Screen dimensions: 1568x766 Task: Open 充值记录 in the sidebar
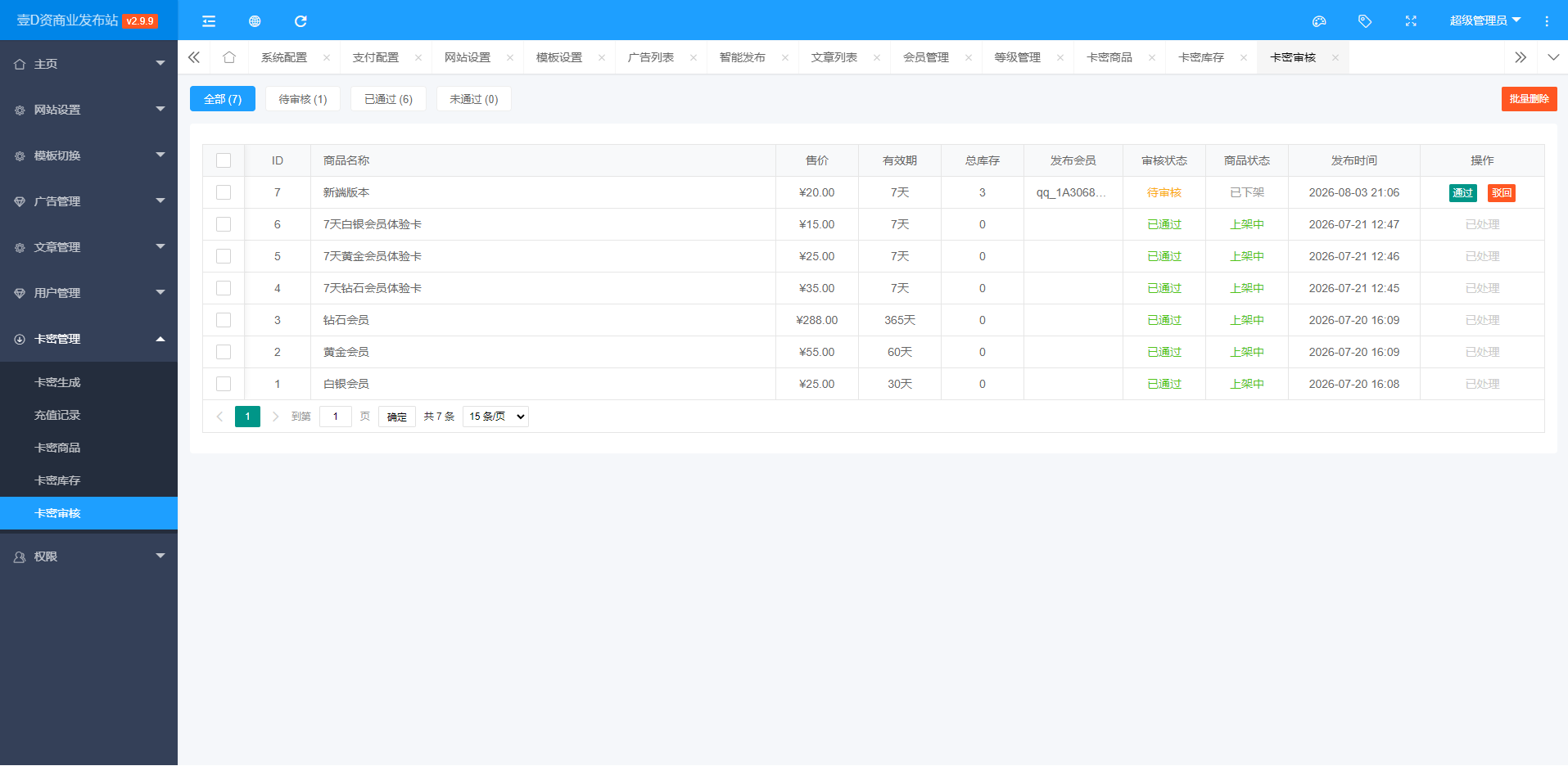click(x=88, y=415)
